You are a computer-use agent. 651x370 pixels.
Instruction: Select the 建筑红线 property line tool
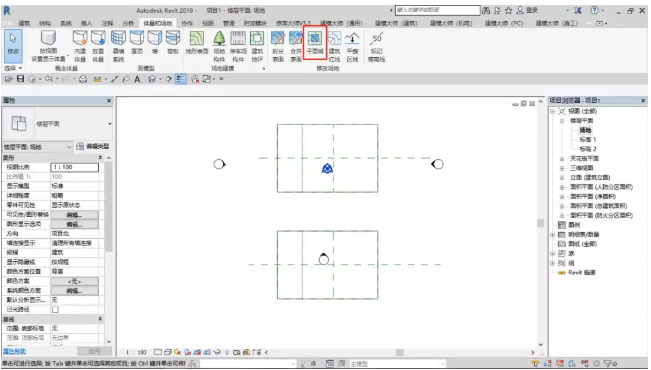tap(334, 46)
